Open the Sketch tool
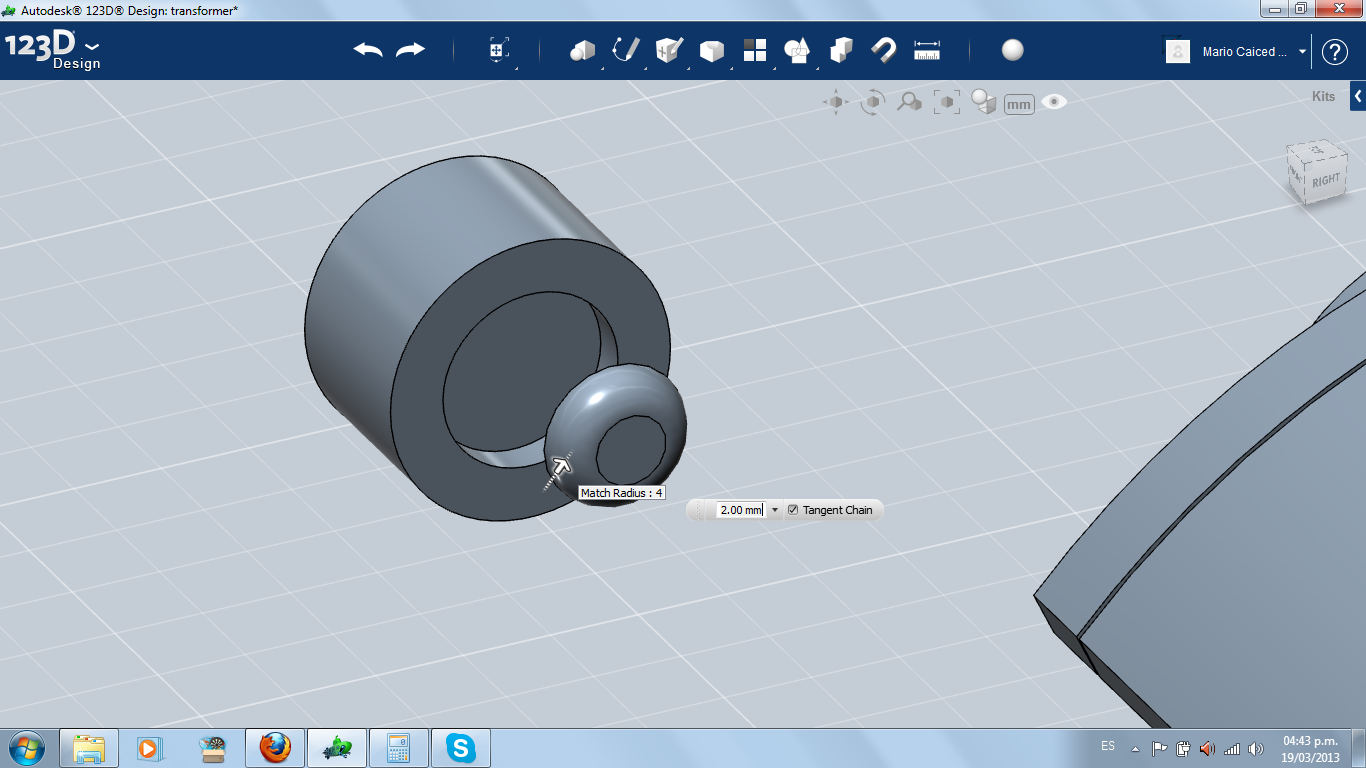The height and width of the screenshot is (768, 1366). tap(626, 50)
